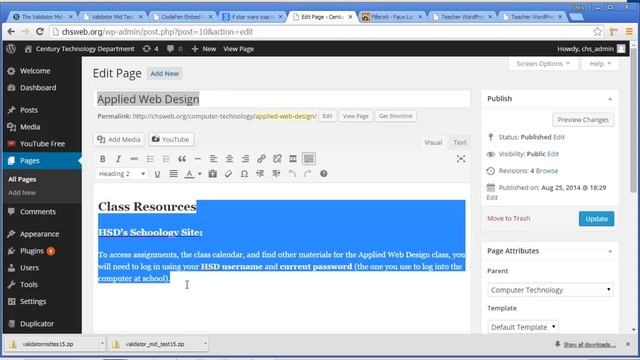
Task: Open dropdown arrow for validatormidtes15.zip download
Action: click(102, 344)
